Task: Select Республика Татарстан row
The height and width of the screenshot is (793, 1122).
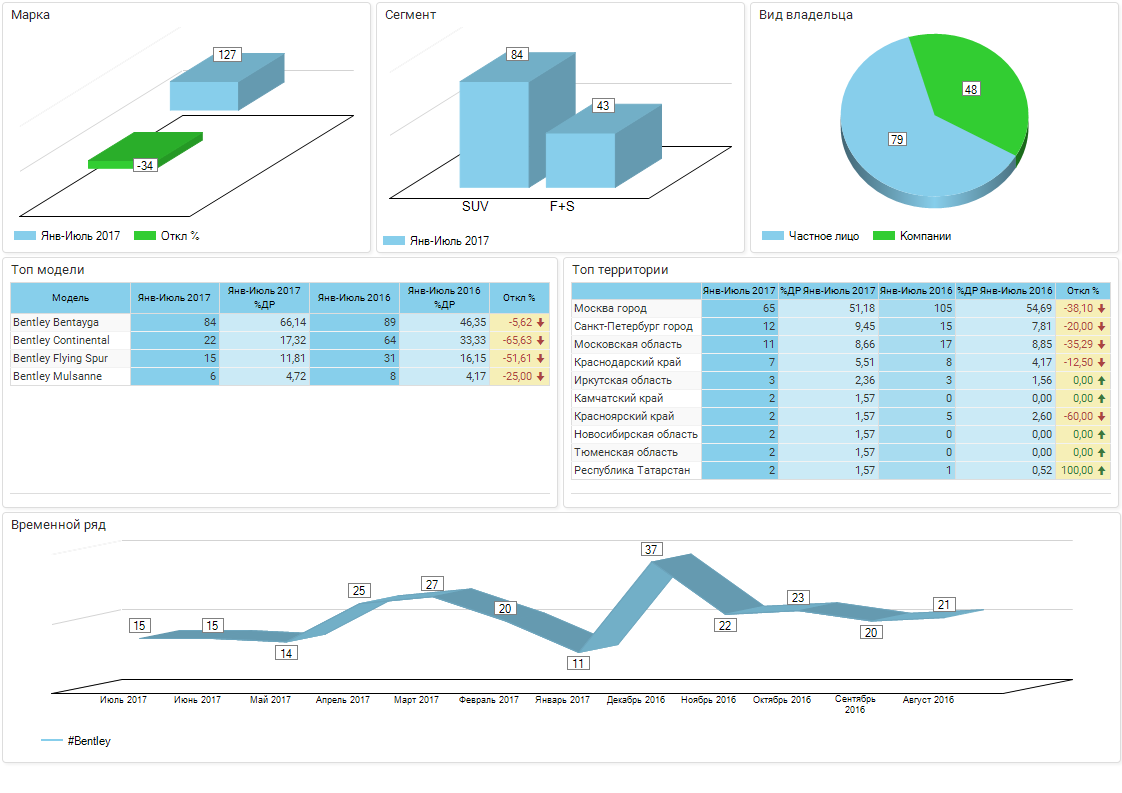Action: click(x=841, y=470)
